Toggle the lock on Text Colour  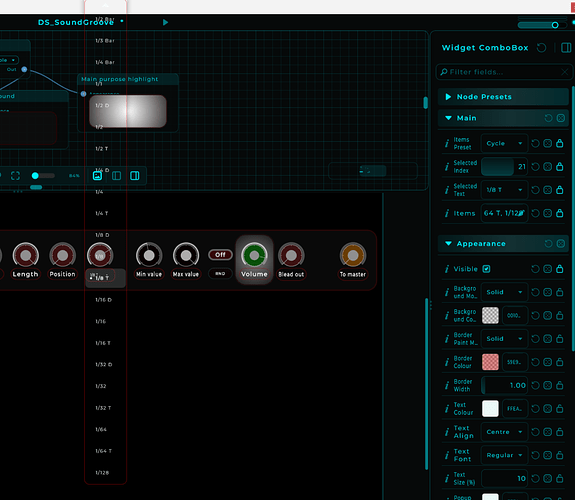click(560, 408)
